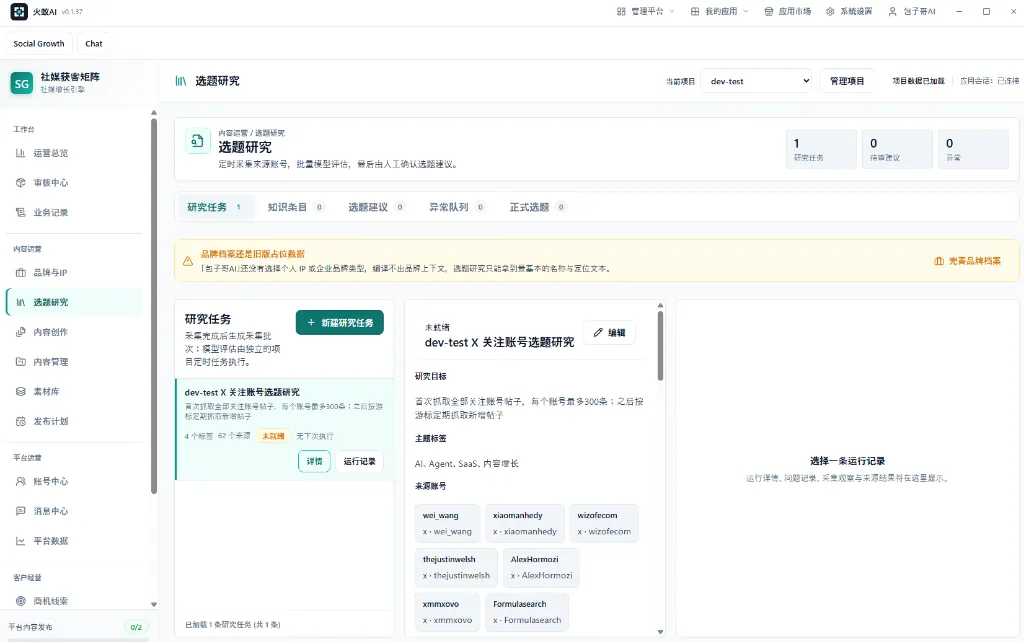Open 运营总览 in the sidebar

74,153
